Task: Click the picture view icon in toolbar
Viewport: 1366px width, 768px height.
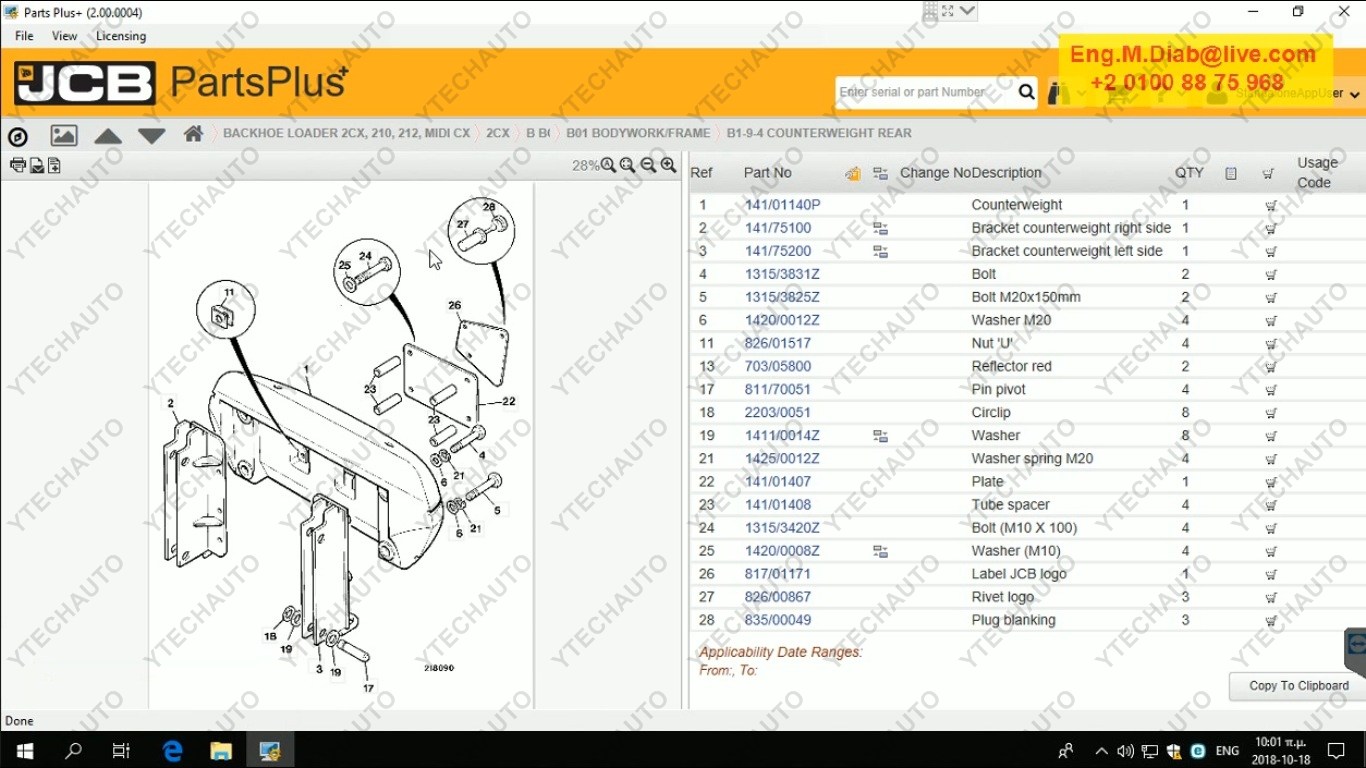Action: coord(64,135)
